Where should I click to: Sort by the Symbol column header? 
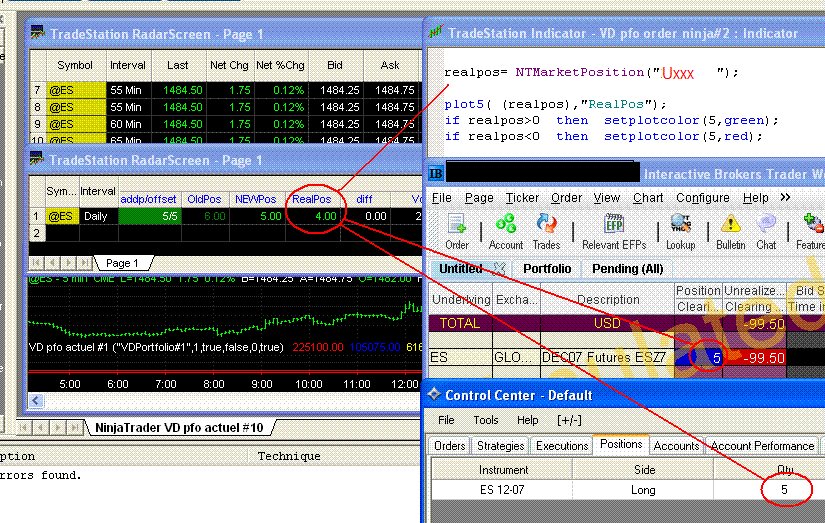(76, 65)
